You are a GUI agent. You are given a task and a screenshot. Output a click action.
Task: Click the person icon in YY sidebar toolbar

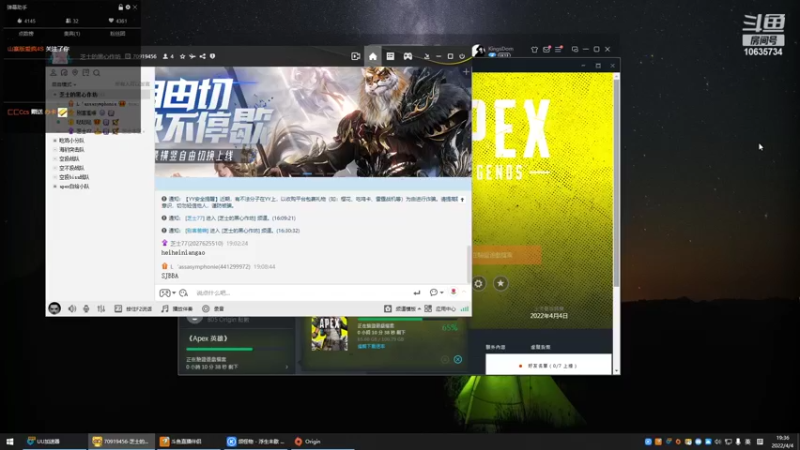(53, 73)
